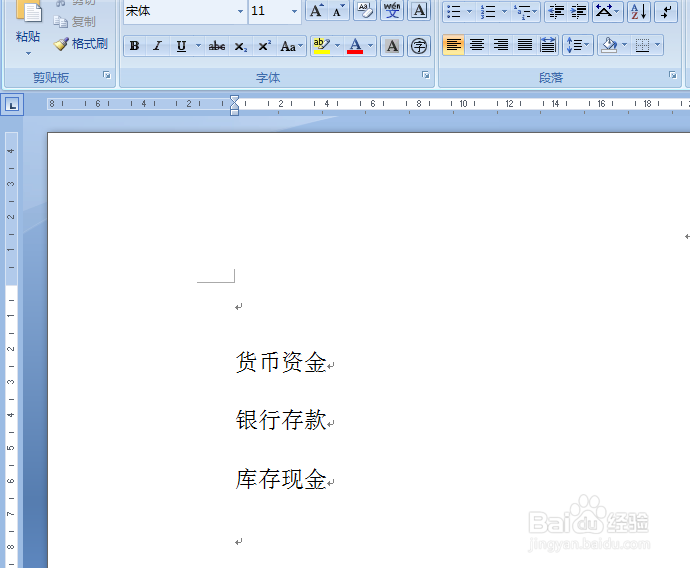Viewport: 690px width, 568px height.
Task: Click the Phonetic Guide (wén) icon
Action: [392, 11]
